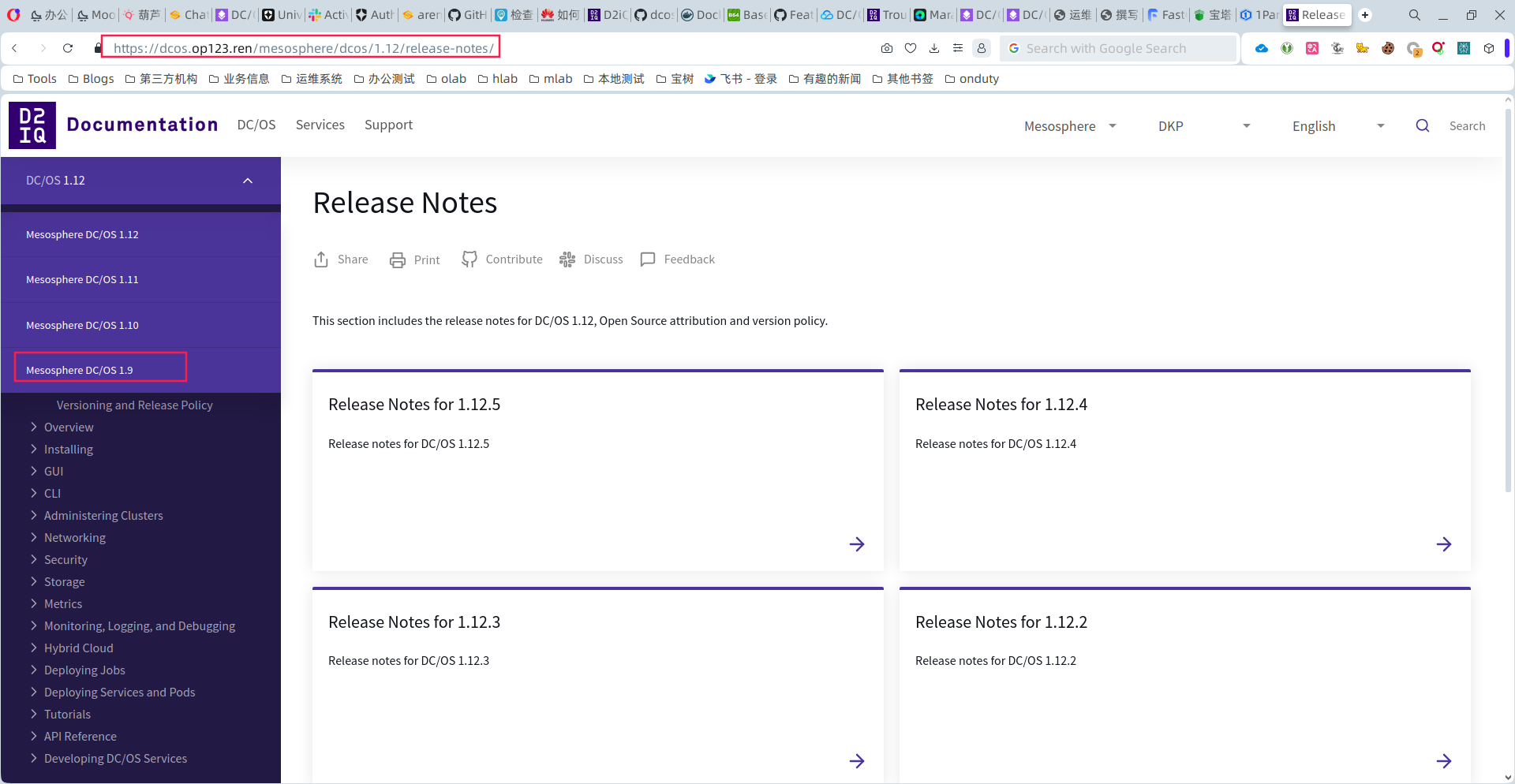Click the Discuss Slack icon
Viewport: 1515px width, 784px height.
tap(567, 259)
